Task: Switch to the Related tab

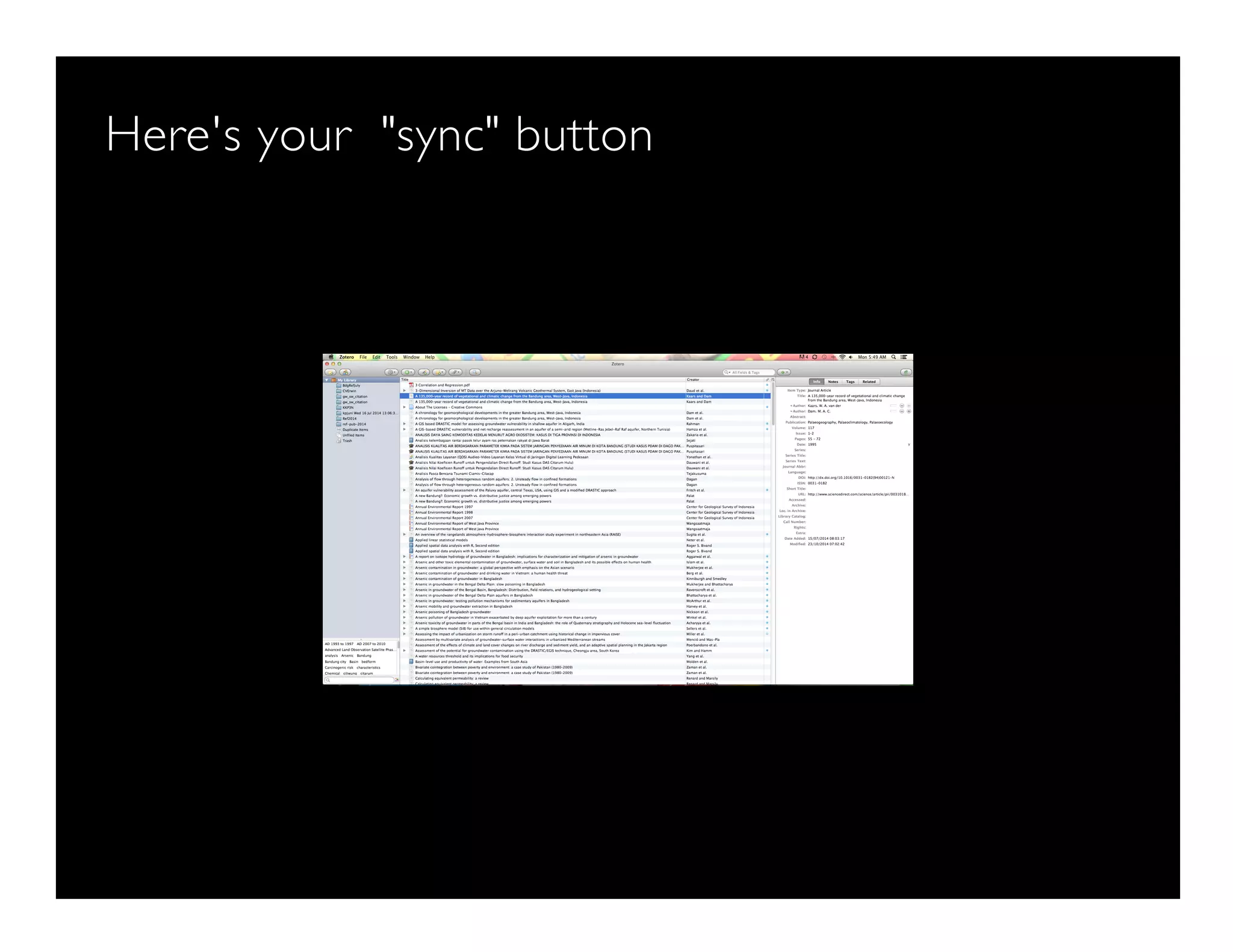Action: click(x=869, y=382)
